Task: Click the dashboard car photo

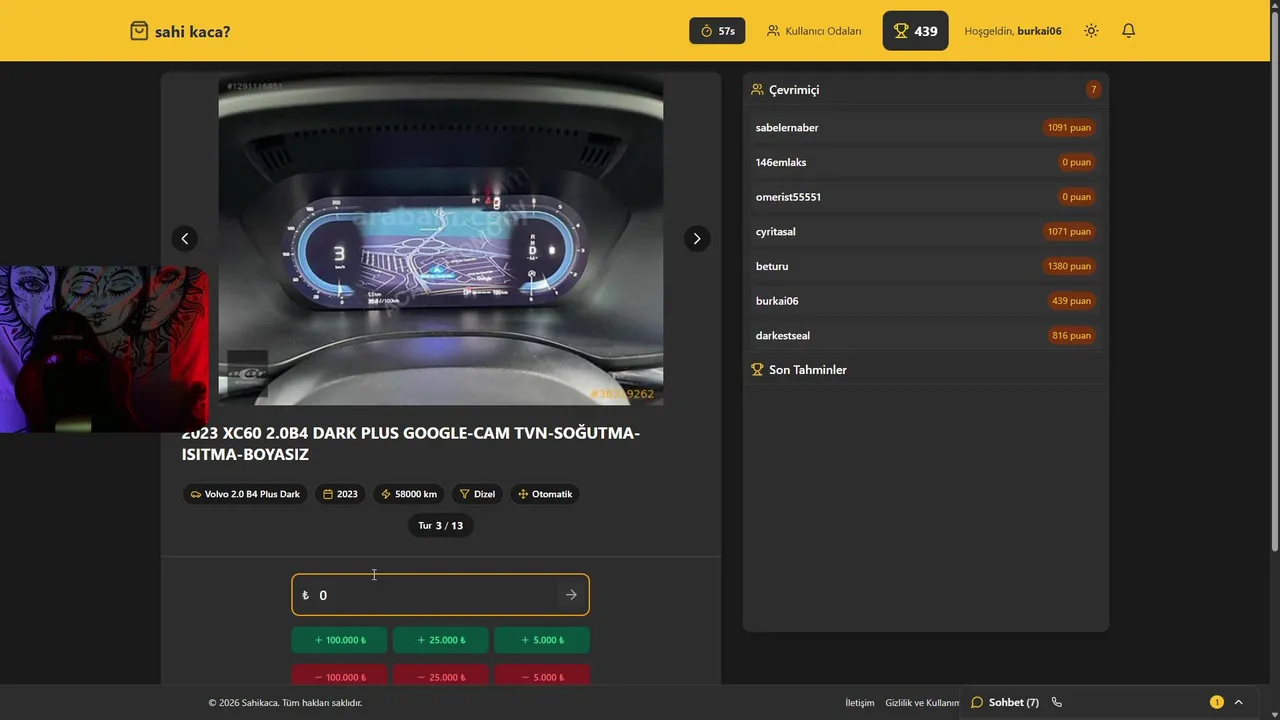Action: click(441, 241)
